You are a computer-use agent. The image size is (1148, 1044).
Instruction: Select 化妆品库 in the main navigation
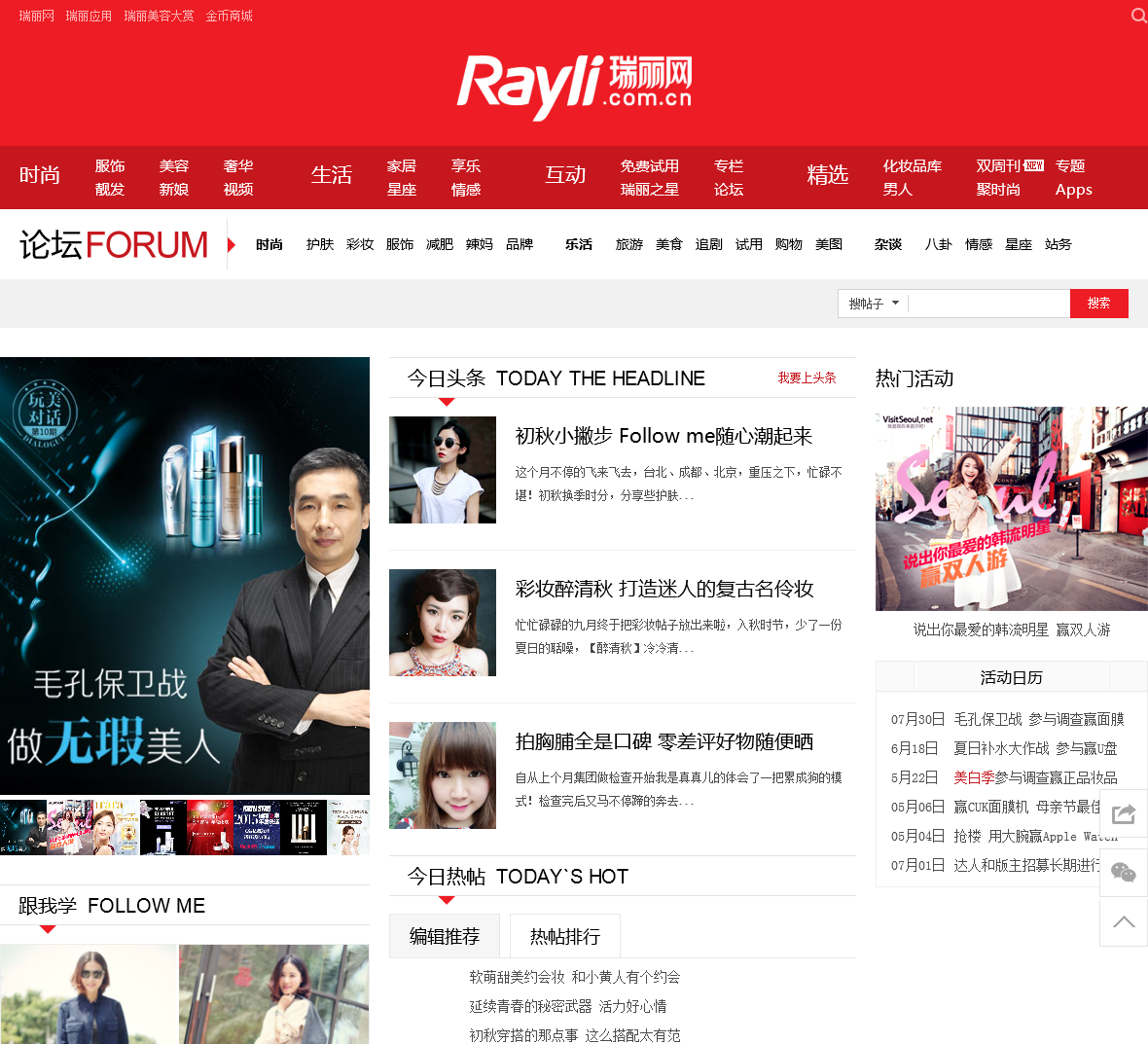coord(913,166)
